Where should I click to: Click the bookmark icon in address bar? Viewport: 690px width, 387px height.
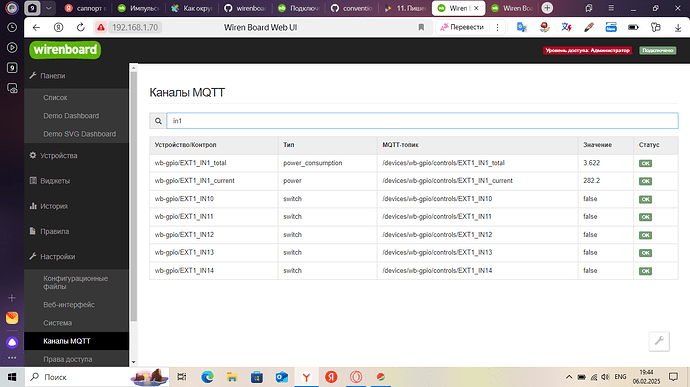coord(421,27)
